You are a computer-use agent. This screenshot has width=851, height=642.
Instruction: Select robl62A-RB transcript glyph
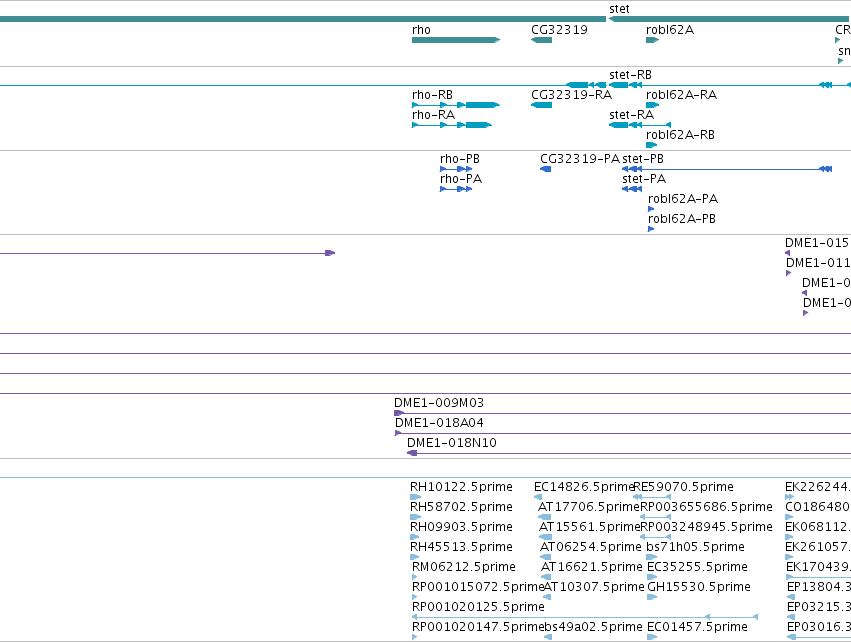pyautogui.click(x=651, y=145)
